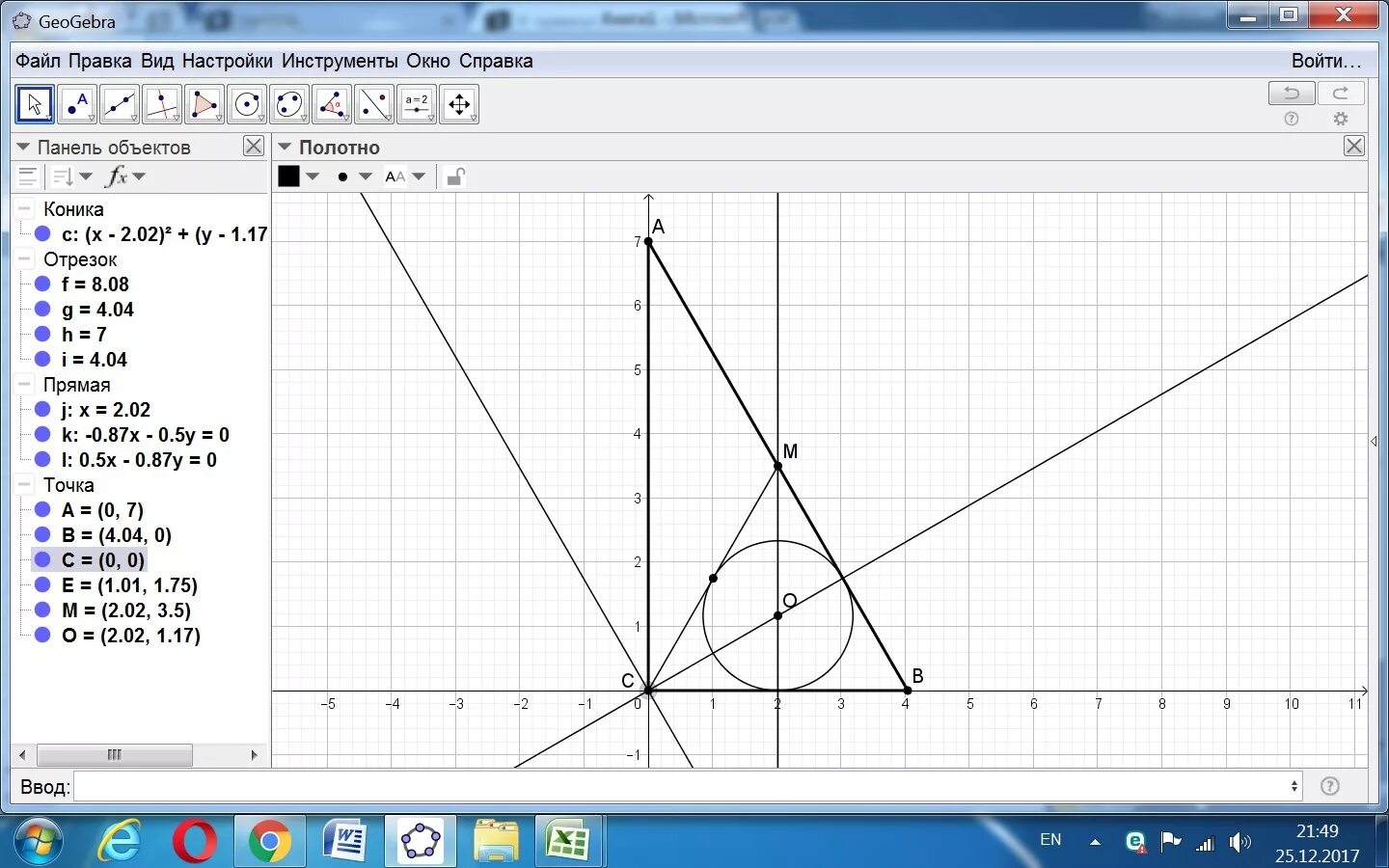Open the object color dropdown arrow
1389x868 pixels.
point(313,176)
